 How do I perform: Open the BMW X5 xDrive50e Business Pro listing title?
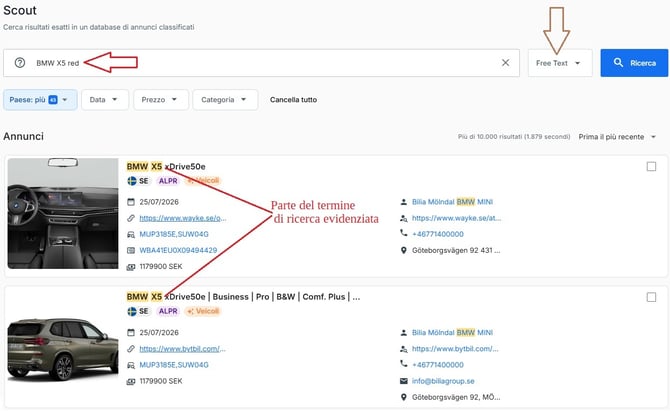point(243,297)
